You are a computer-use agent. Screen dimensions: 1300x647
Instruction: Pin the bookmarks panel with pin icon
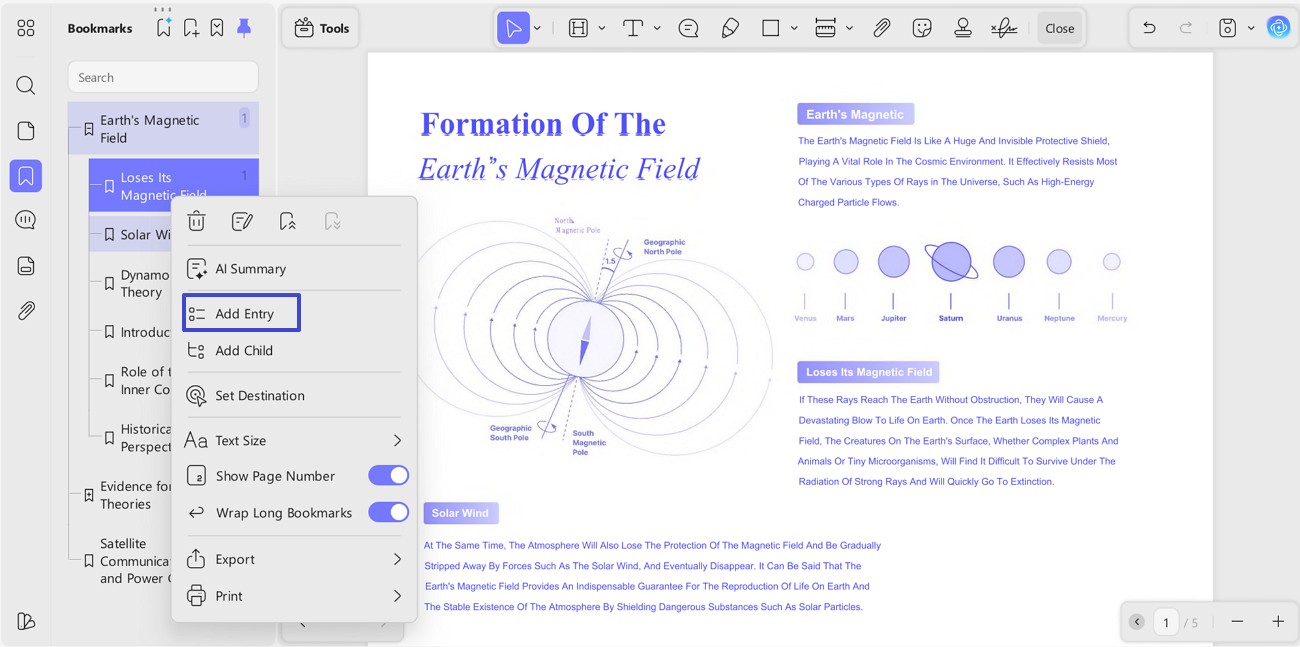(x=244, y=28)
